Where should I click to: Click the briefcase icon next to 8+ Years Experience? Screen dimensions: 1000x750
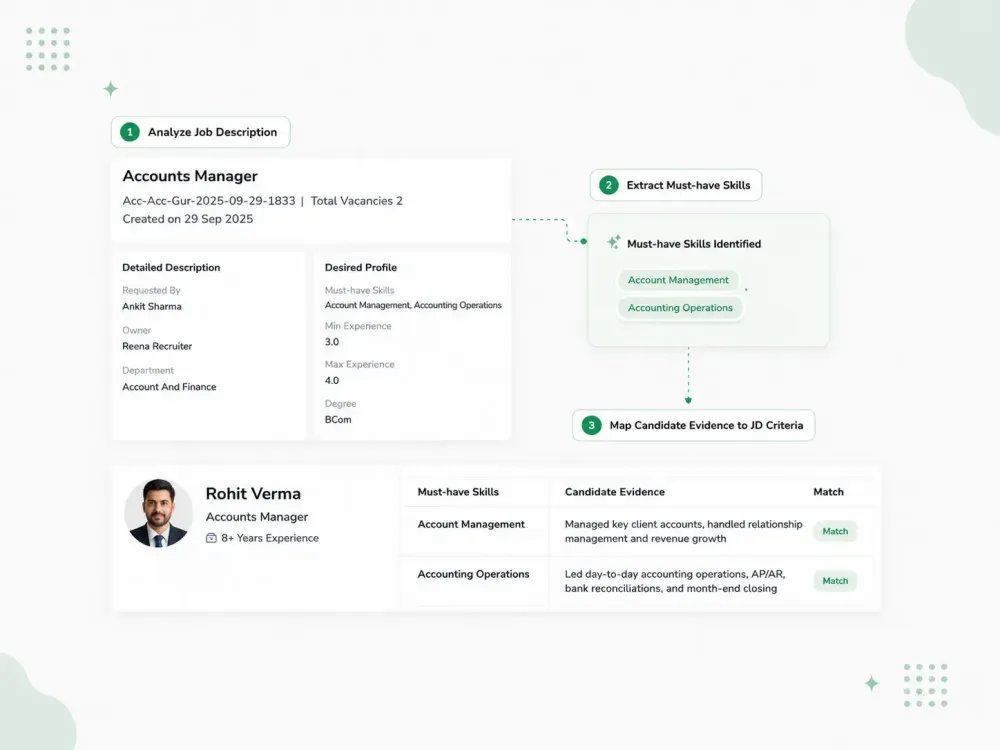pyautogui.click(x=211, y=538)
